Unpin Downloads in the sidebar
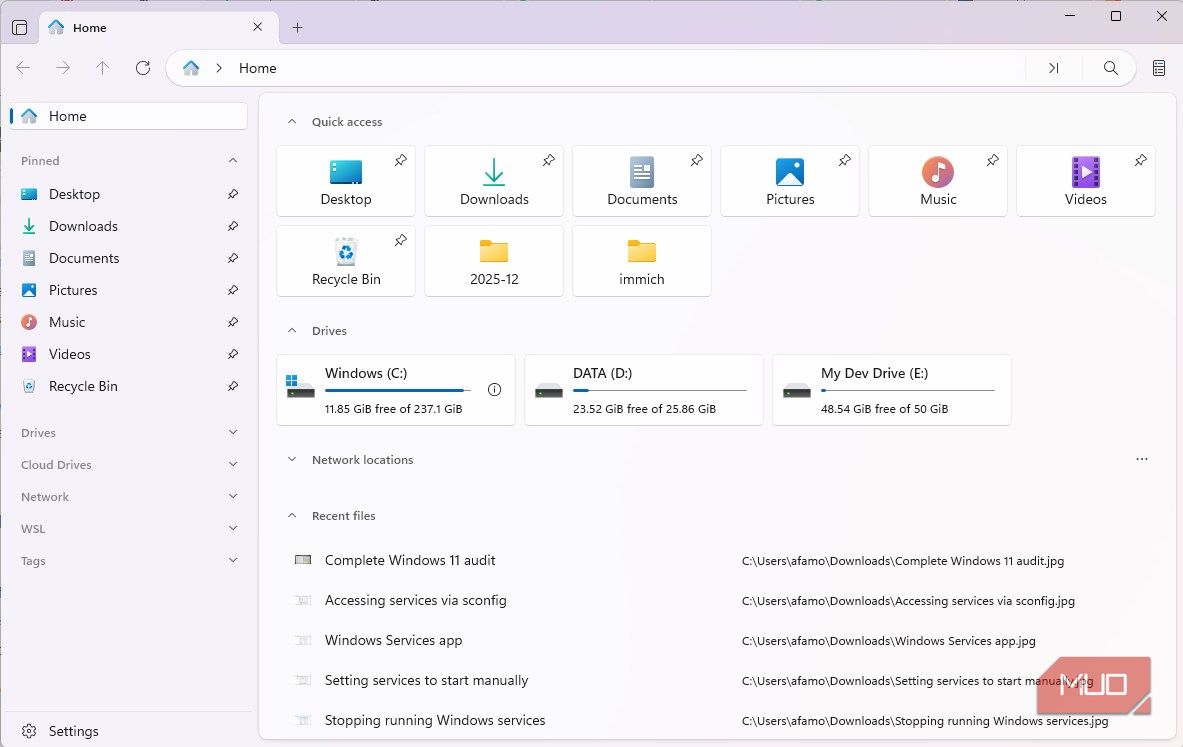 click(x=233, y=226)
